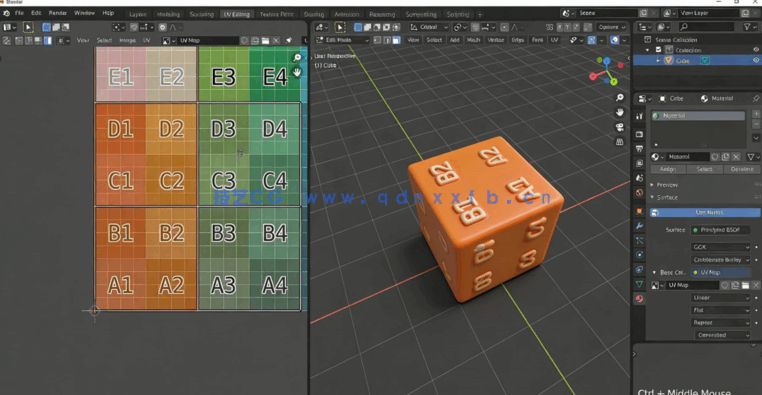Enable vertex select mode in 3D viewport
Screen dimensions: 762x395
(377, 40)
